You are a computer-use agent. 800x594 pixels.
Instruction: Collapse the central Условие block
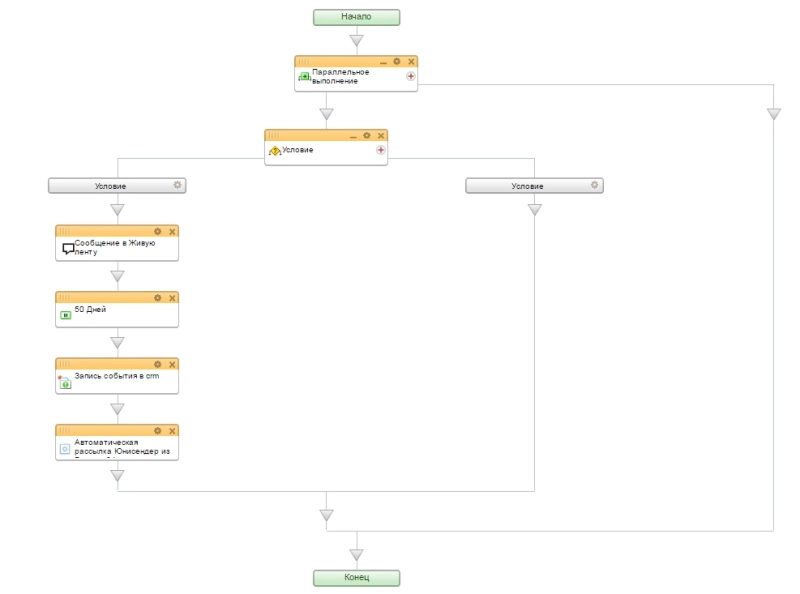point(352,136)
